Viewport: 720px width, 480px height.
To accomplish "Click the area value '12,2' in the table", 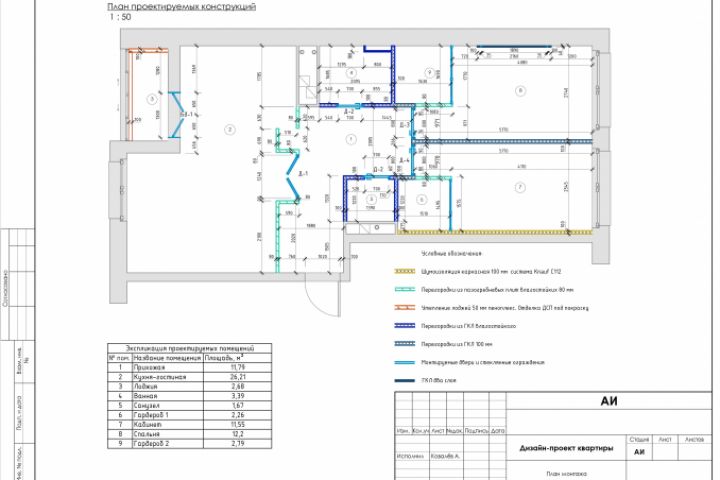I will tap(238, 434).
